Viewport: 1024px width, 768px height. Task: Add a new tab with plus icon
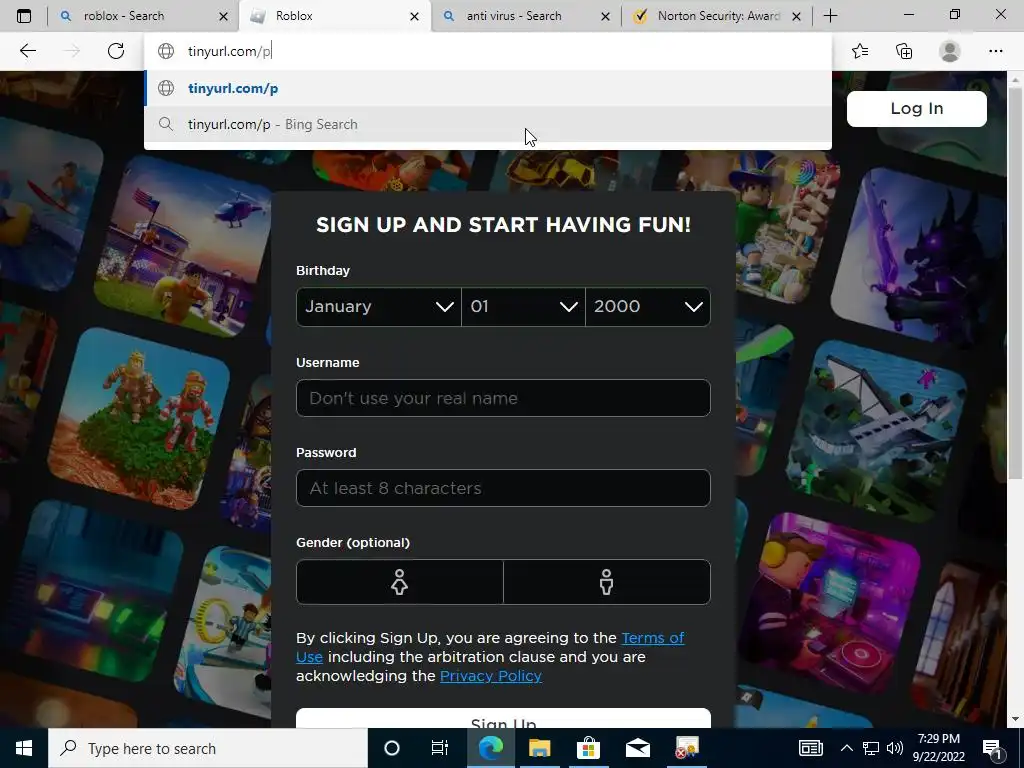point(830,16)
